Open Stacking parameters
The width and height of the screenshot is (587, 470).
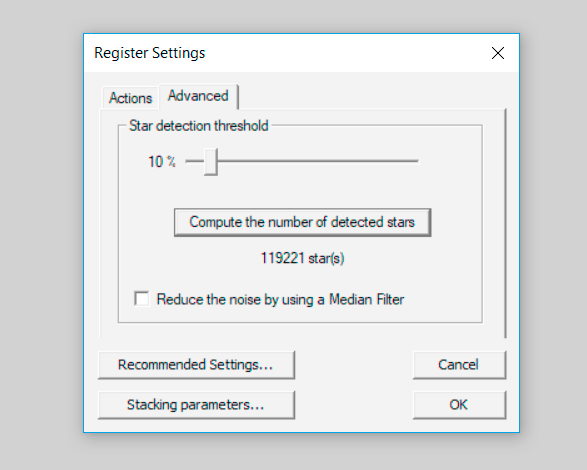tap(196, 405)
